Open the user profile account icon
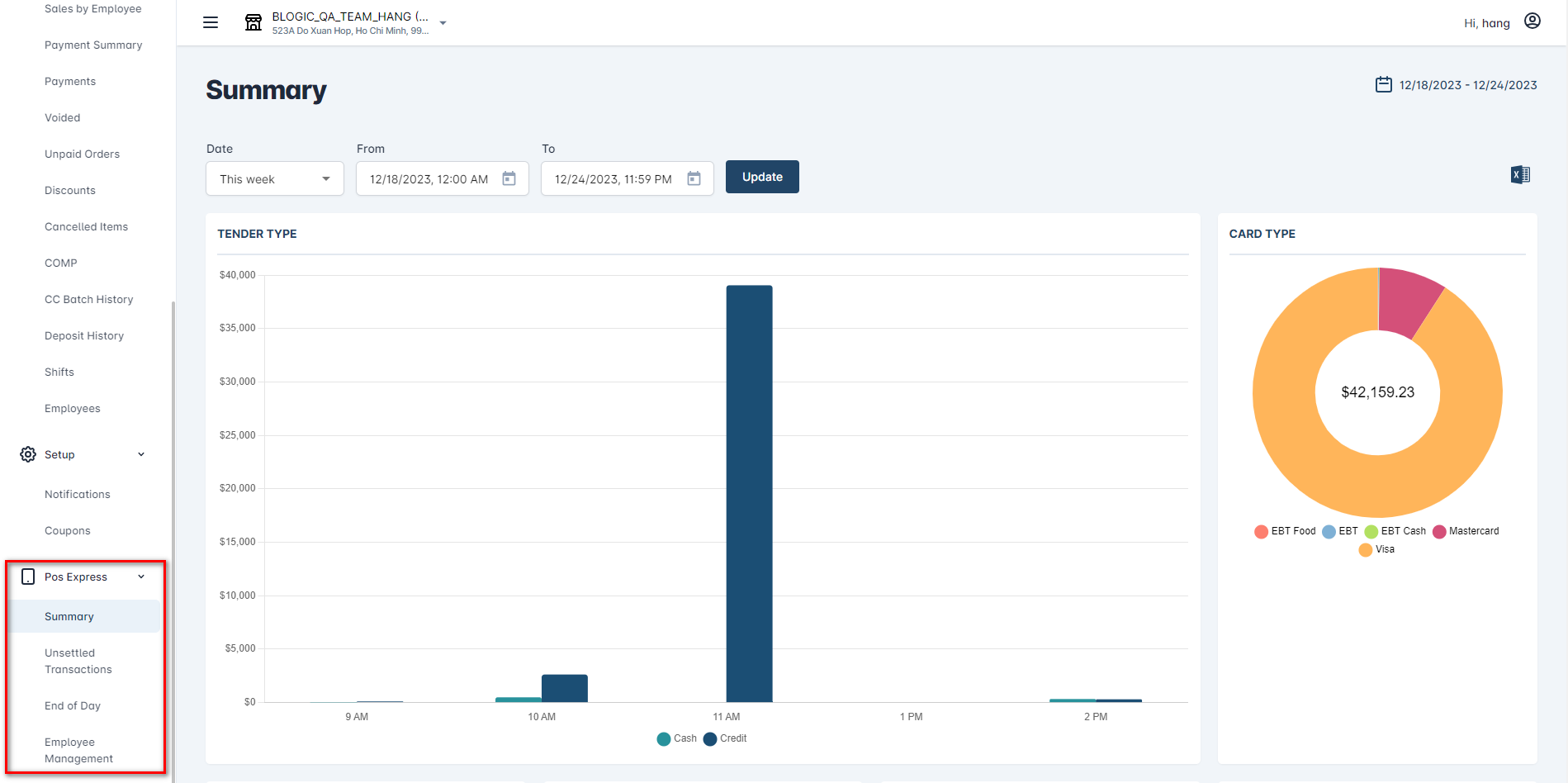Image resolution: width=1568 pixels, height=783 pixels. click(1532, 21)
